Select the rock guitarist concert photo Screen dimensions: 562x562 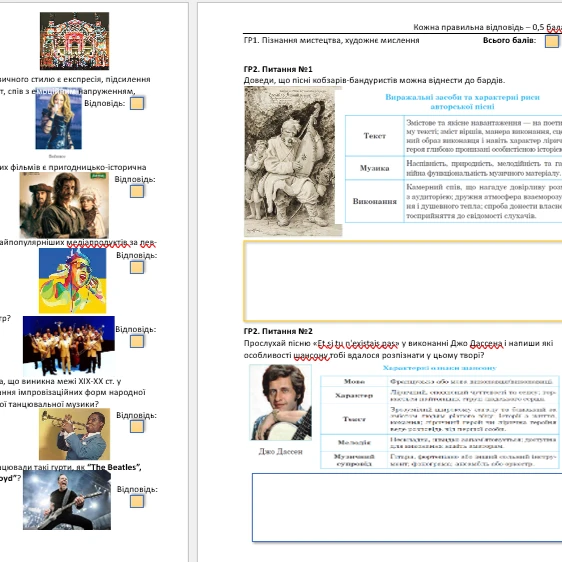[67, 500]
